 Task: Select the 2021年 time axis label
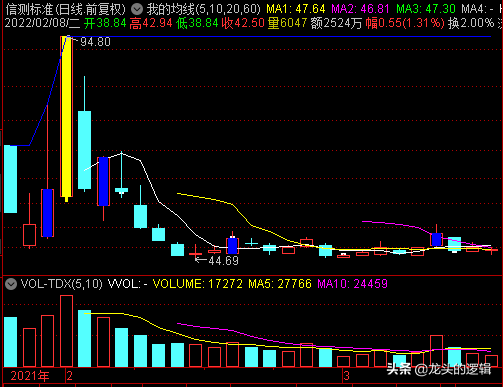click(x=30, y=376)
